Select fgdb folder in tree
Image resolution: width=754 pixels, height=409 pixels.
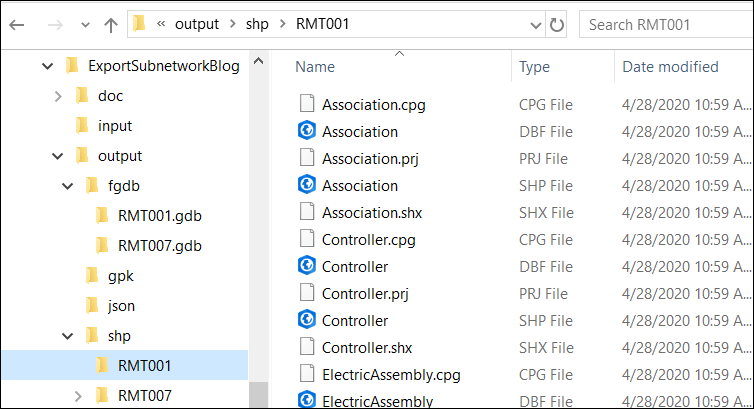124,186
